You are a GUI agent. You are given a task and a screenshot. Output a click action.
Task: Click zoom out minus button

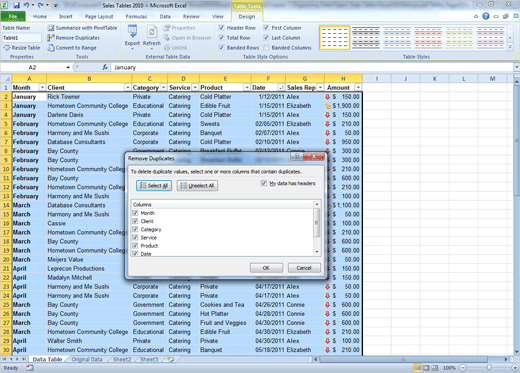click(x=463, y=368)
